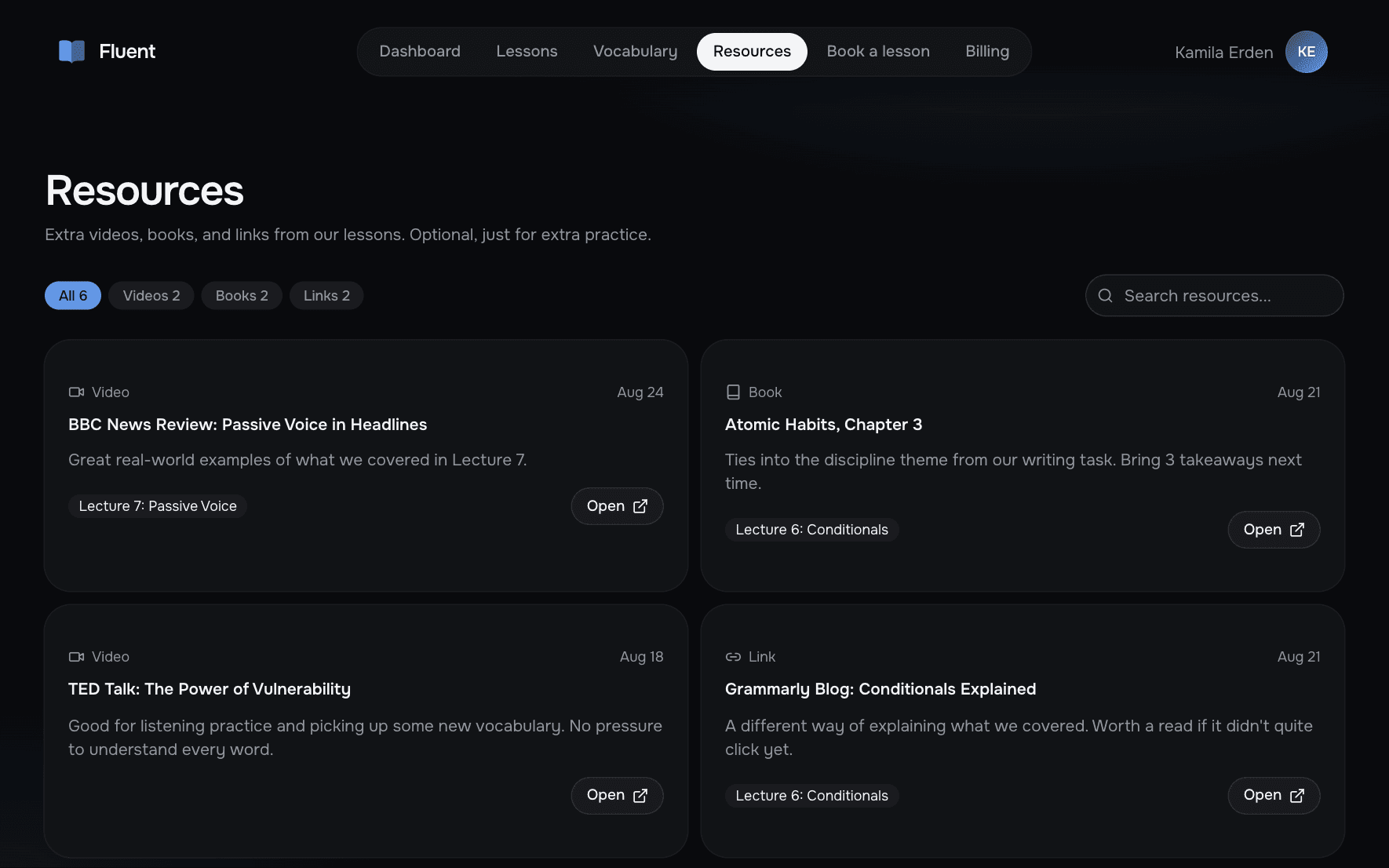Click the Fluent book logo icon

[71, 52]
